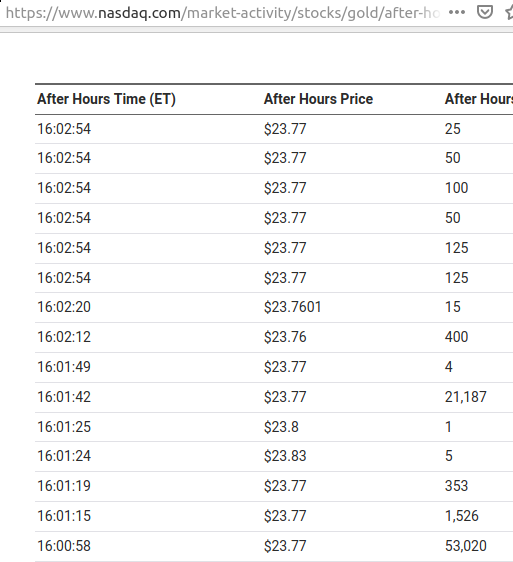Focus the nasdaq.com URL address field

click(222, 13)
